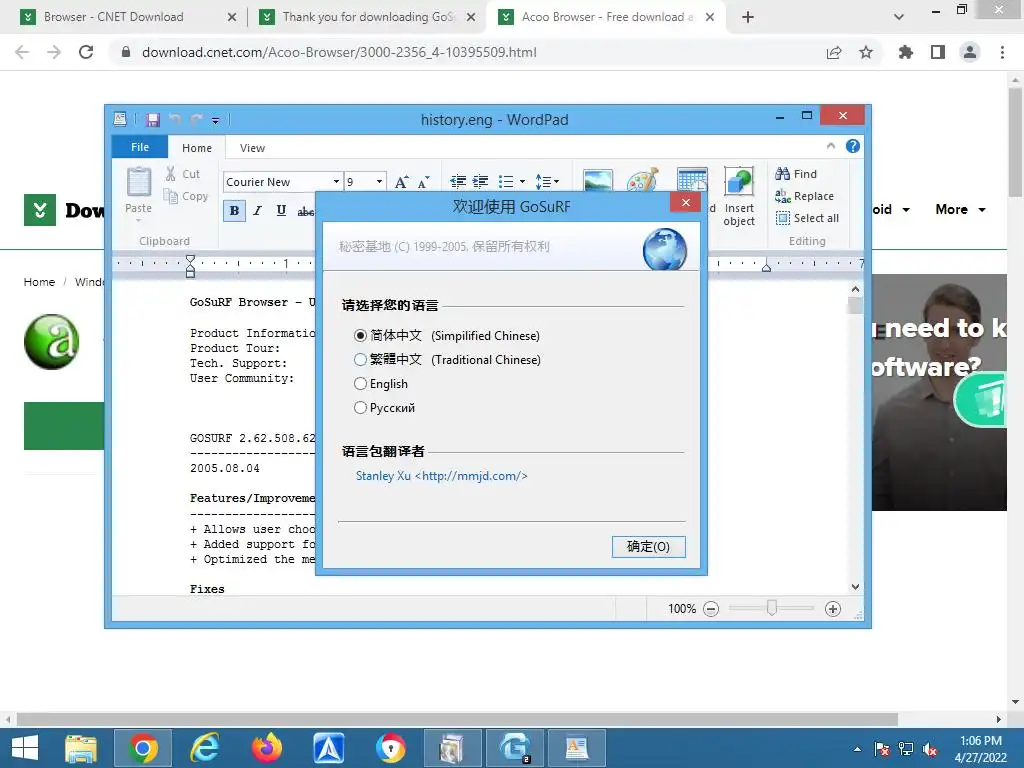Open File Explorer from the taskbar
This screenshot has height=768, width=1024.
[x=81, y=748]
